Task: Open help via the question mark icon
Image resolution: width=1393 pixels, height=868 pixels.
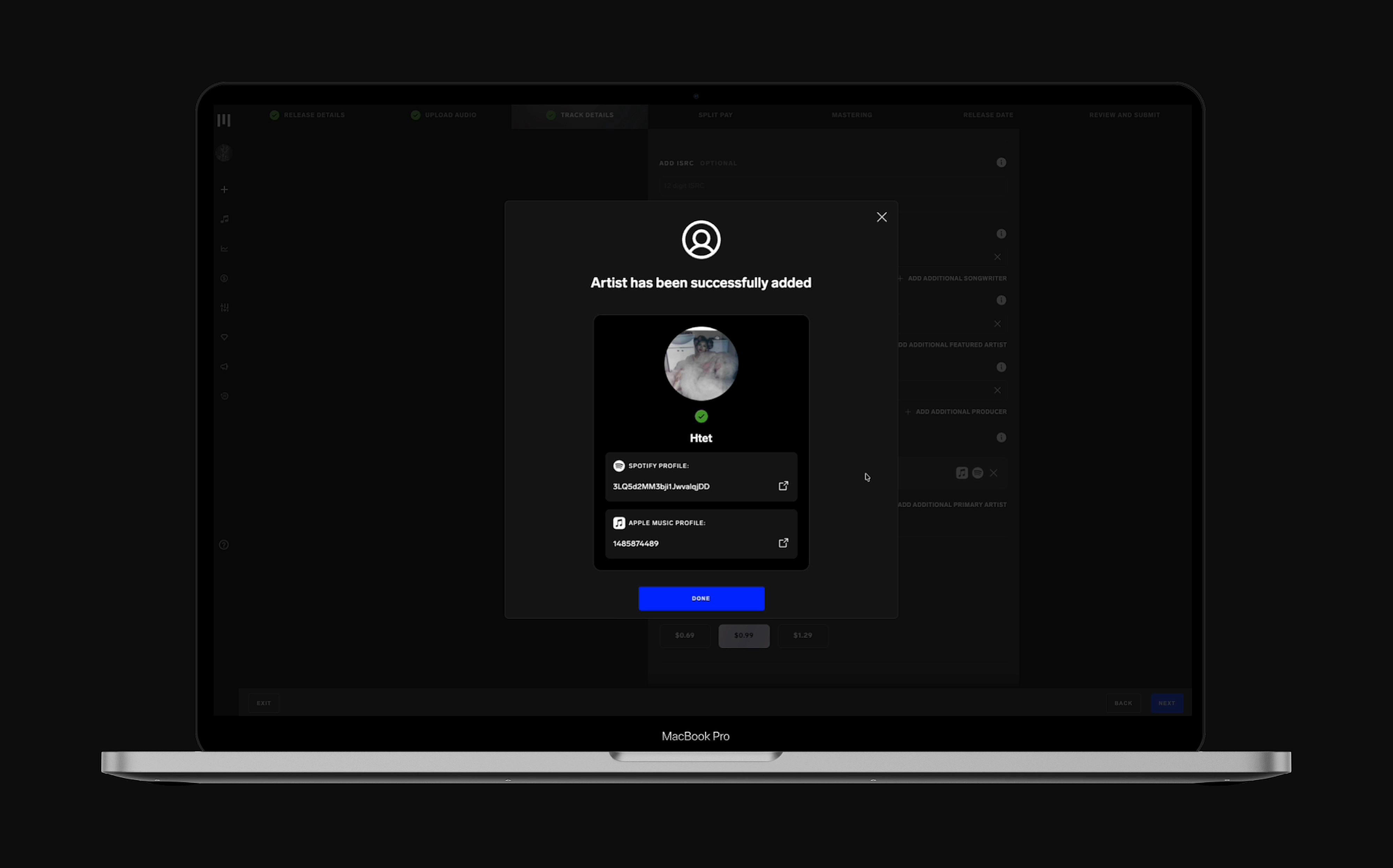Action: tap(224, 544)
